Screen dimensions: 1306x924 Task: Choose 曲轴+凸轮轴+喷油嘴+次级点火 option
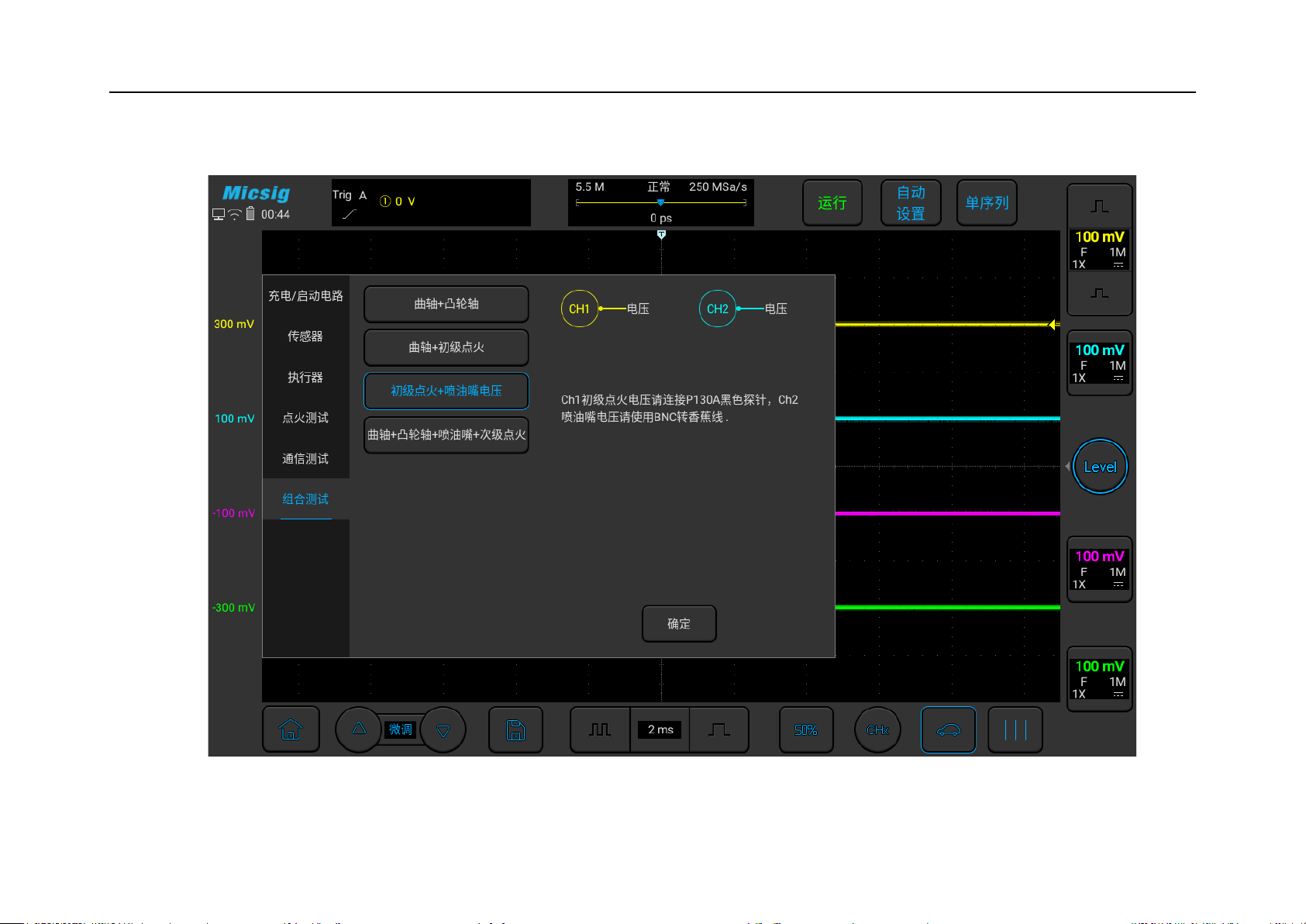[x=446, y=435]
